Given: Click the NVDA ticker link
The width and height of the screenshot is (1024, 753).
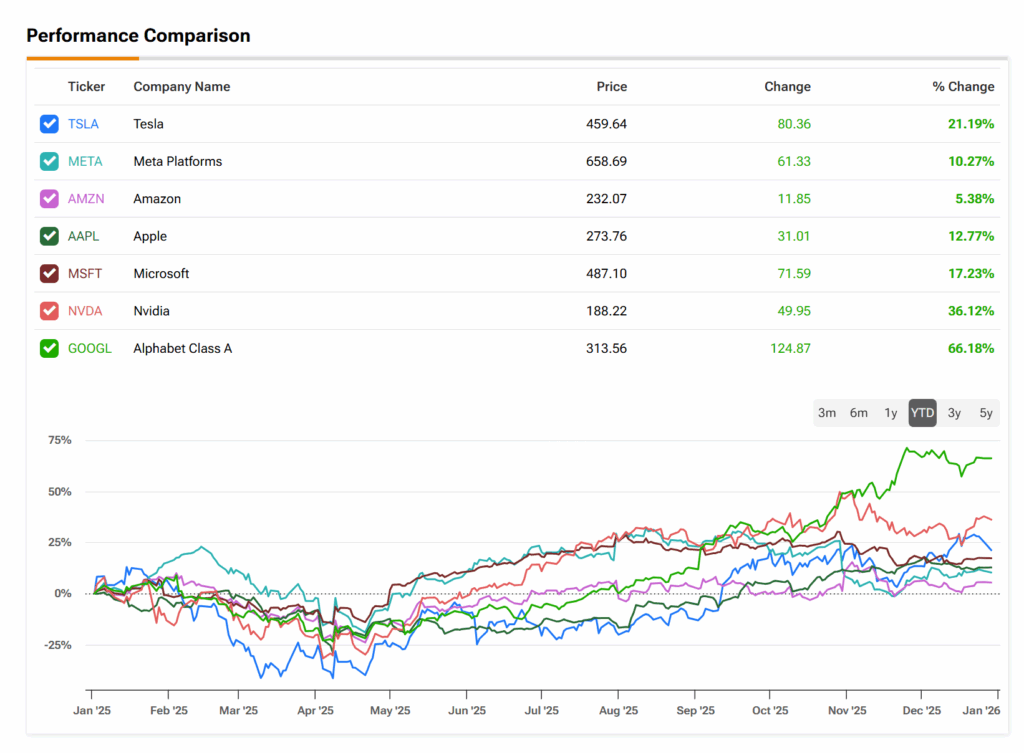Looking at the screenshot, I should click(x=85, y=311).
